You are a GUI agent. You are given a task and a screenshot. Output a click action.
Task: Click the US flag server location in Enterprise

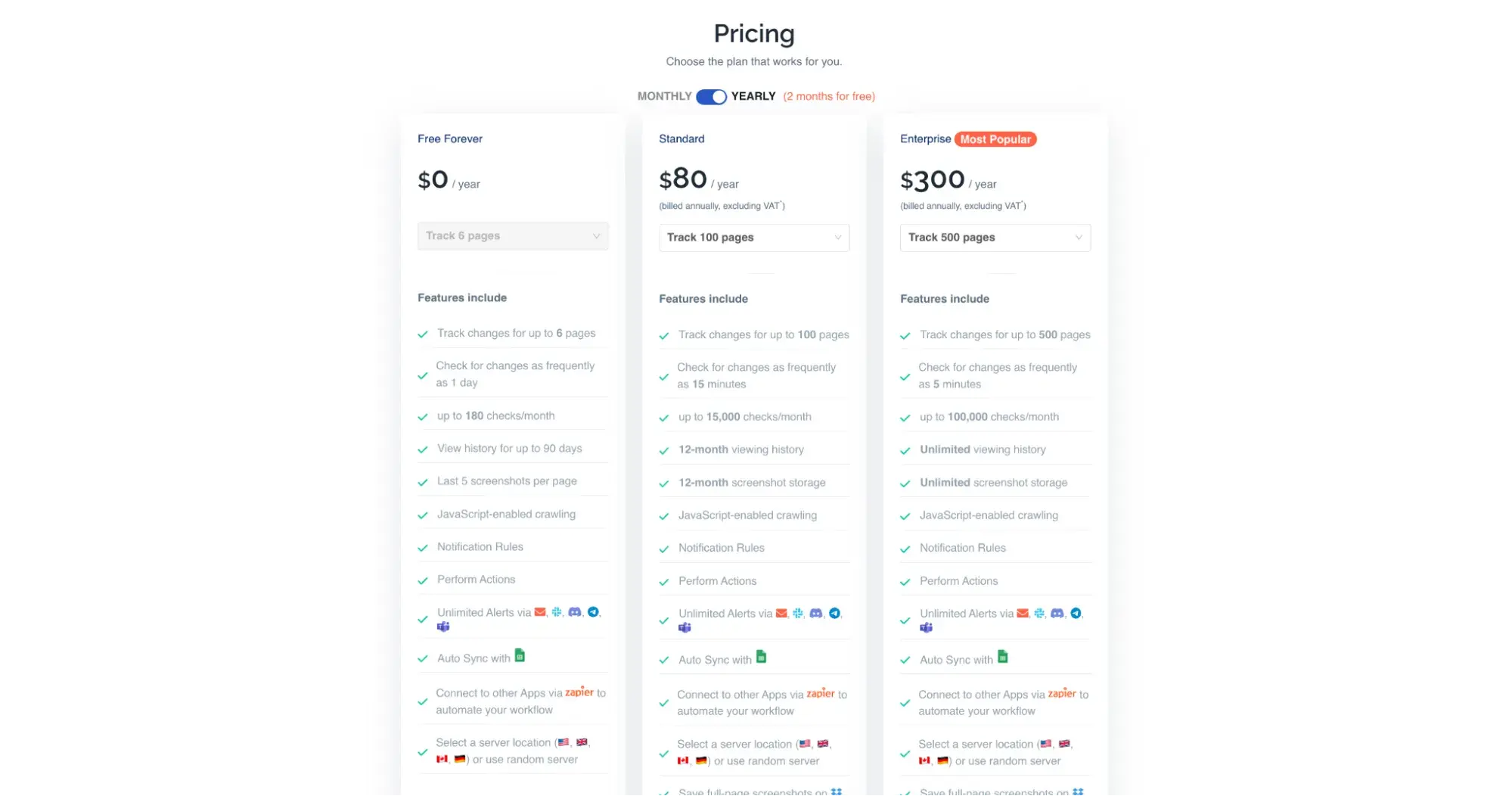pyautogui.click(x=1047, y=743)
